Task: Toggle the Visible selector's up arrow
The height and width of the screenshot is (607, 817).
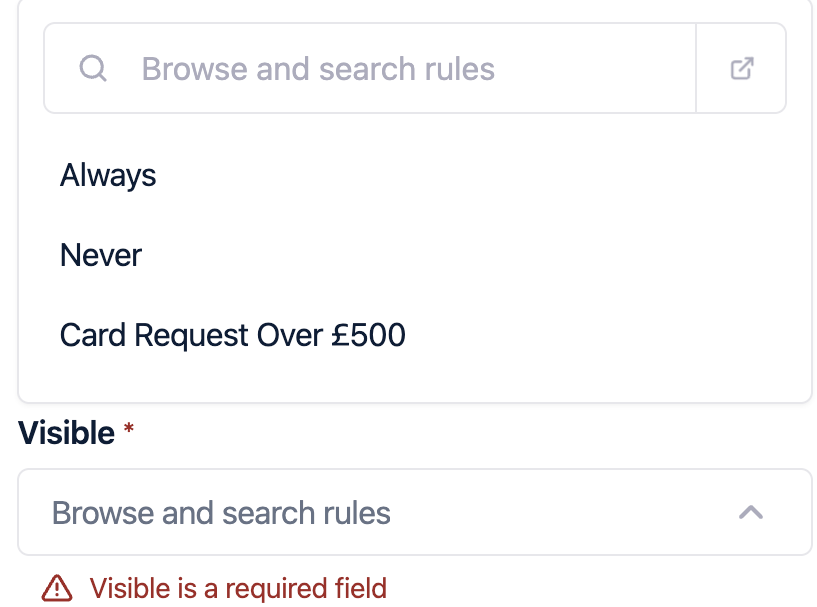Action: click(x=750, y=513)
